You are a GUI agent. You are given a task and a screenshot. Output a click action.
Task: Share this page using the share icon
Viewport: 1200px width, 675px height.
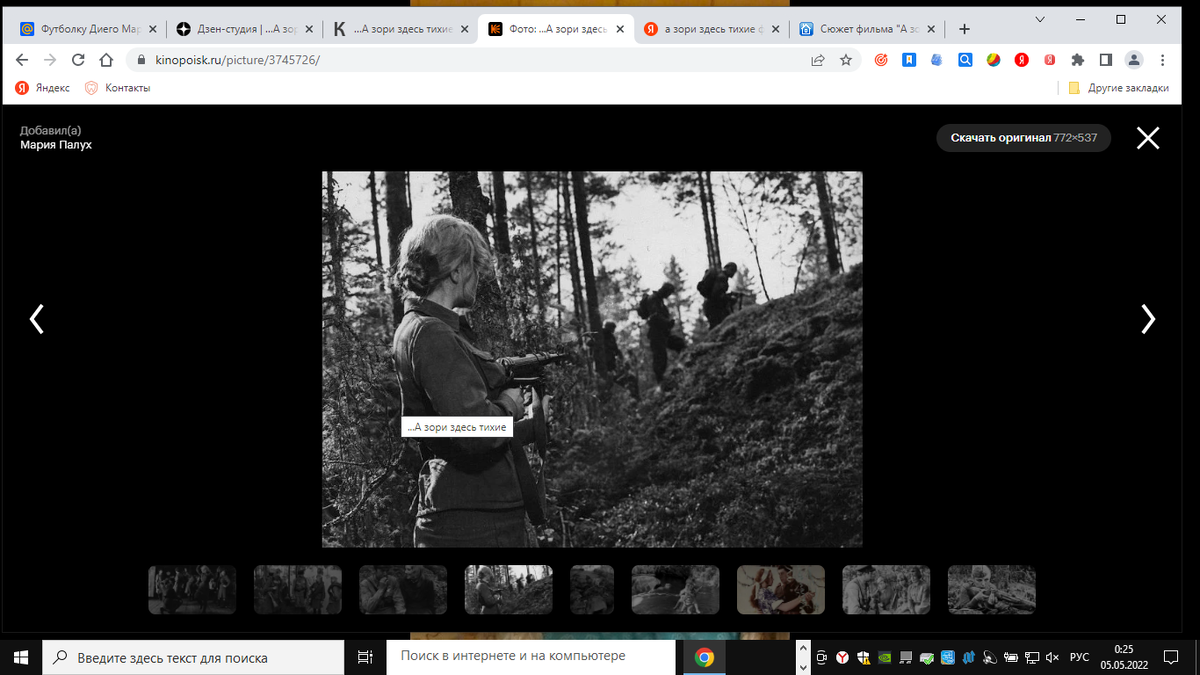(x=818, y=60)
